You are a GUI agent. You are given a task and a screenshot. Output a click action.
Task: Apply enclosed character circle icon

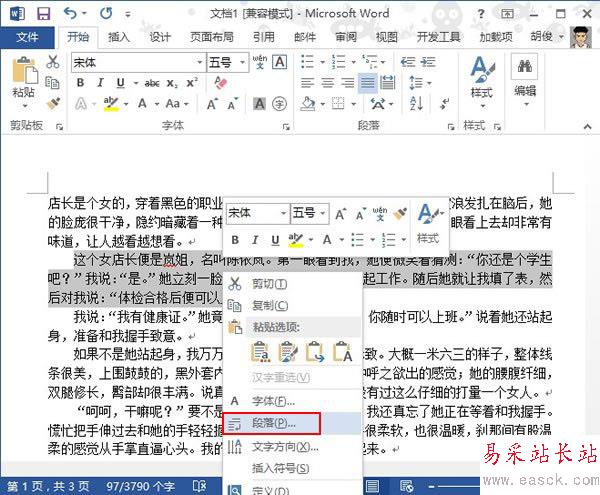279,104
